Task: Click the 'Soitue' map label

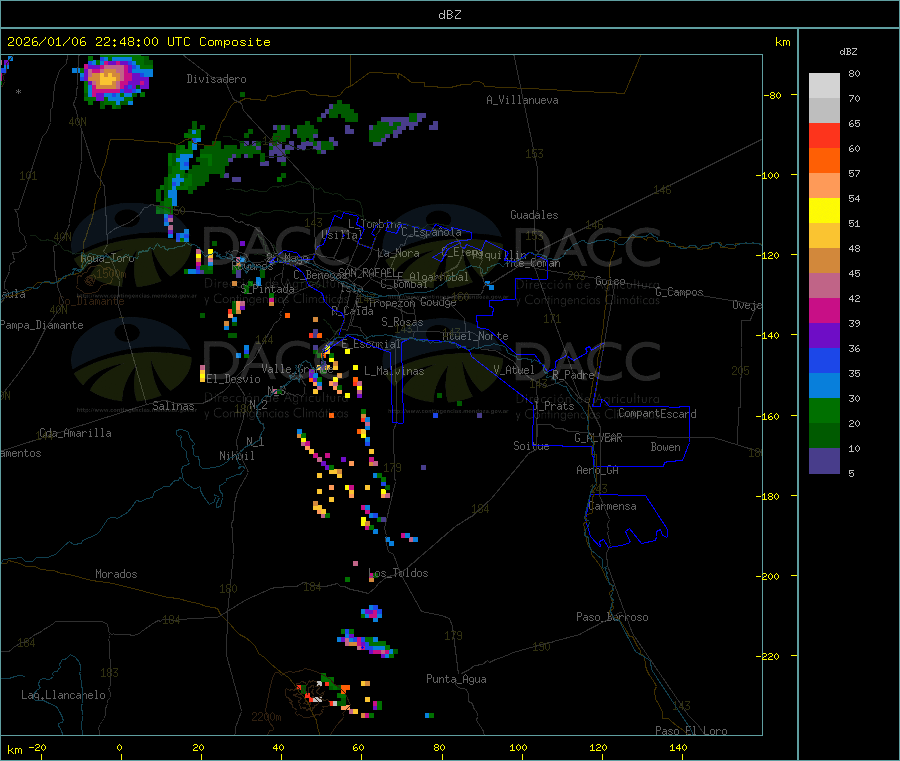Action: coord(531,446)
